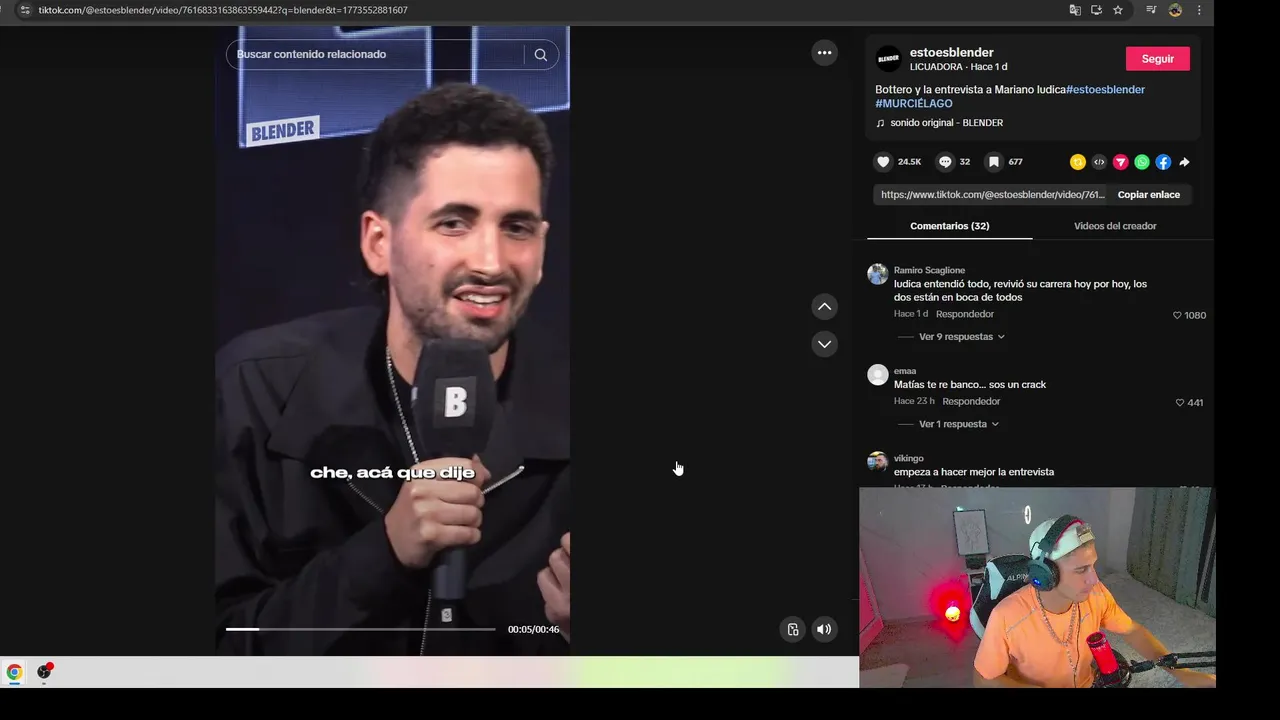Open emaa's profile avatar
The height and width of the screenshot is (720, 1280).
877,375
